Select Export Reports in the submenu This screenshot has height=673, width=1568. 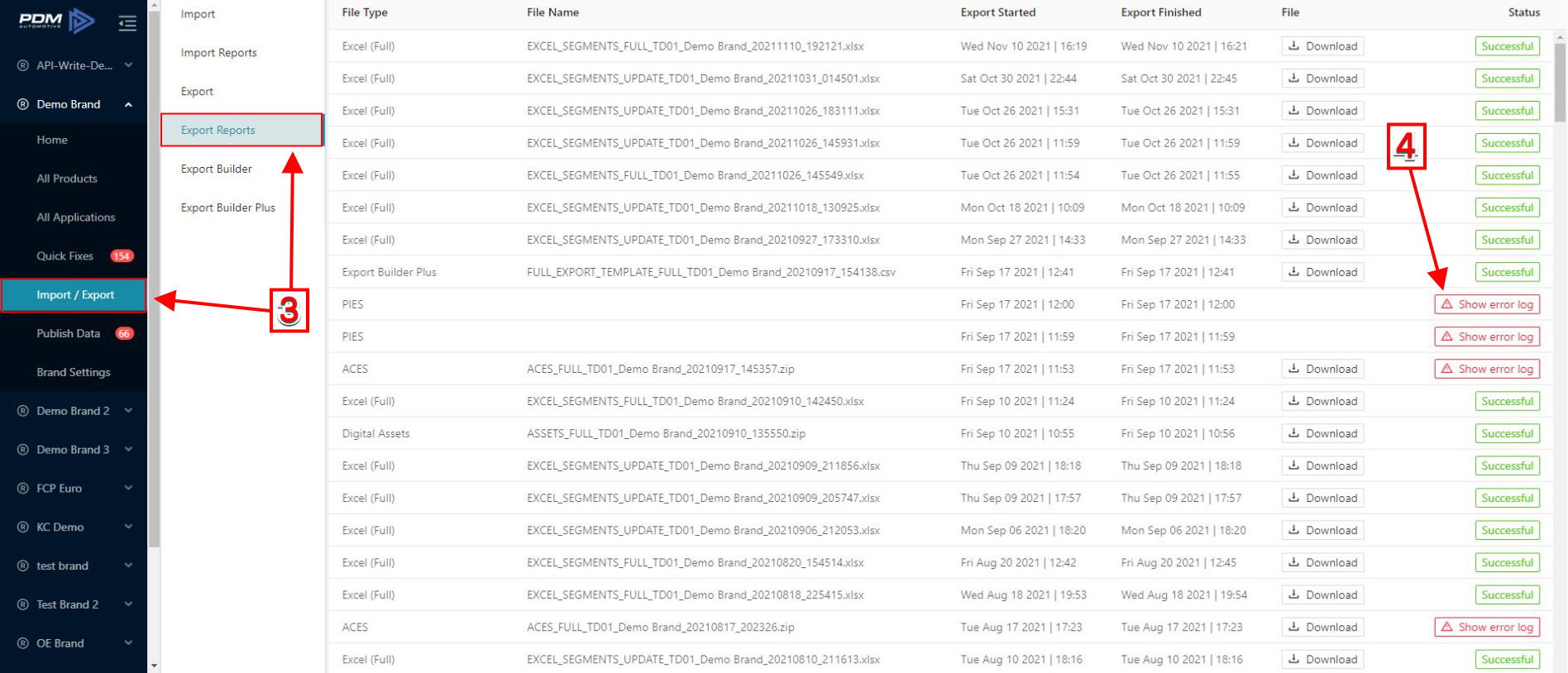point(241,130)
